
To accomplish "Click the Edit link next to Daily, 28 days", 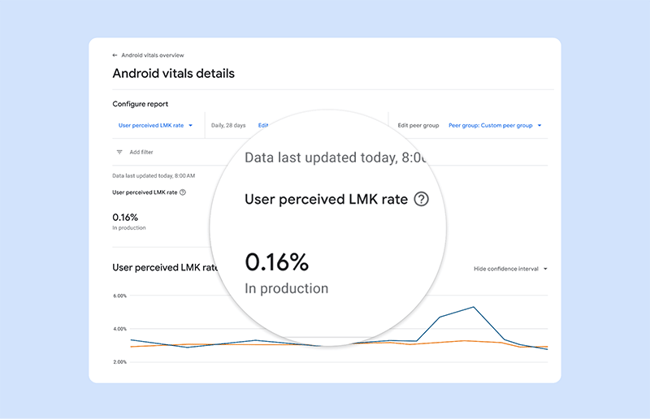I will (x=263, y=125).
